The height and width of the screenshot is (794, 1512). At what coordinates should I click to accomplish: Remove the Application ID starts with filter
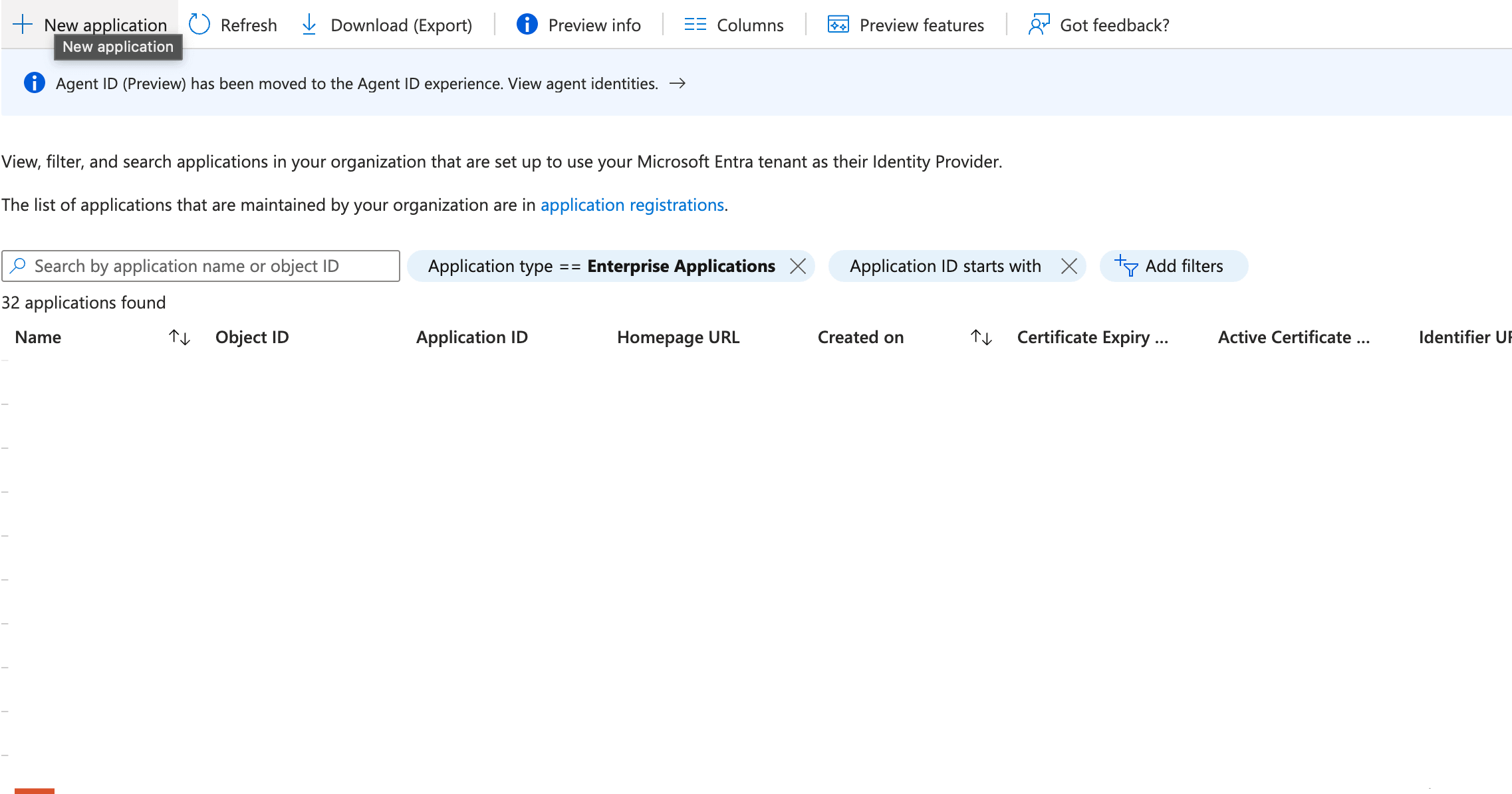(1069, 266)
